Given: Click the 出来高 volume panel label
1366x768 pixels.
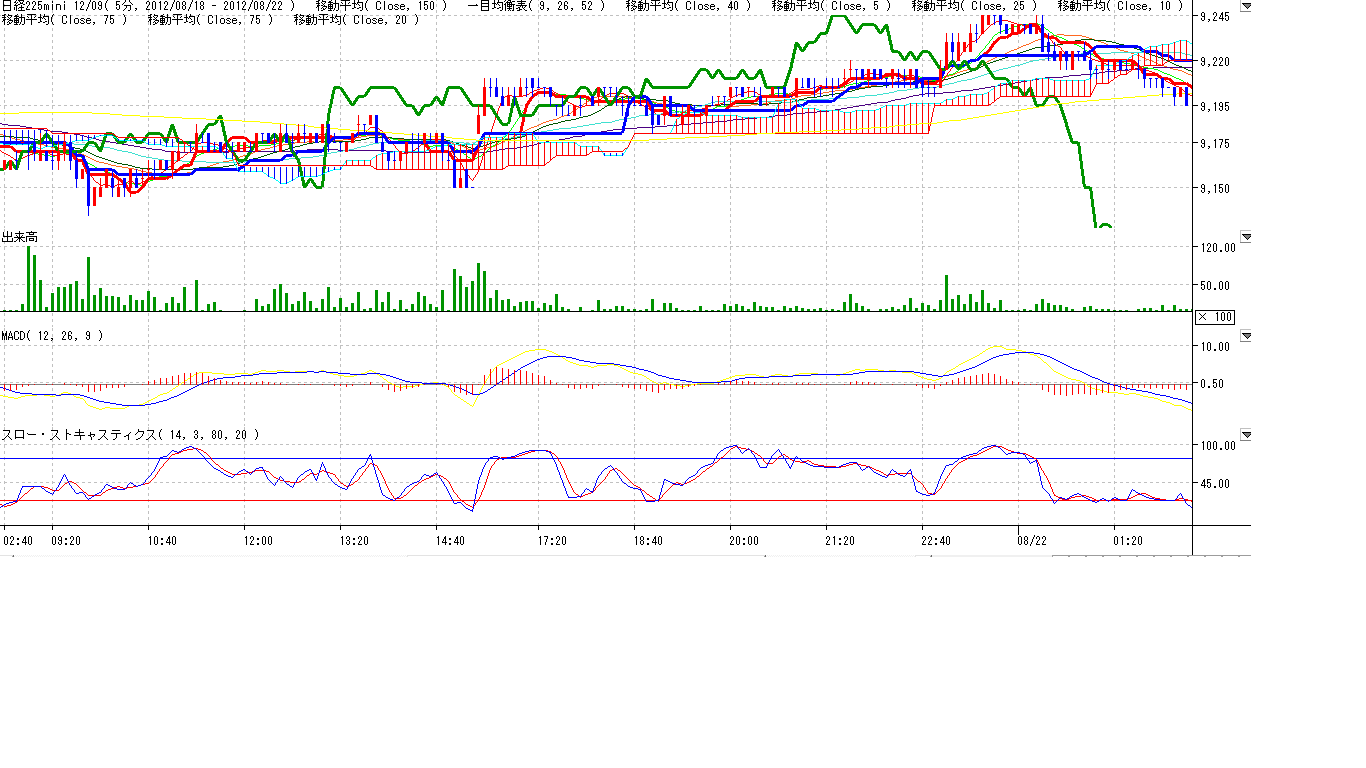Looking at the screenshot, I should pyautogui.click(x=20, y=237).
